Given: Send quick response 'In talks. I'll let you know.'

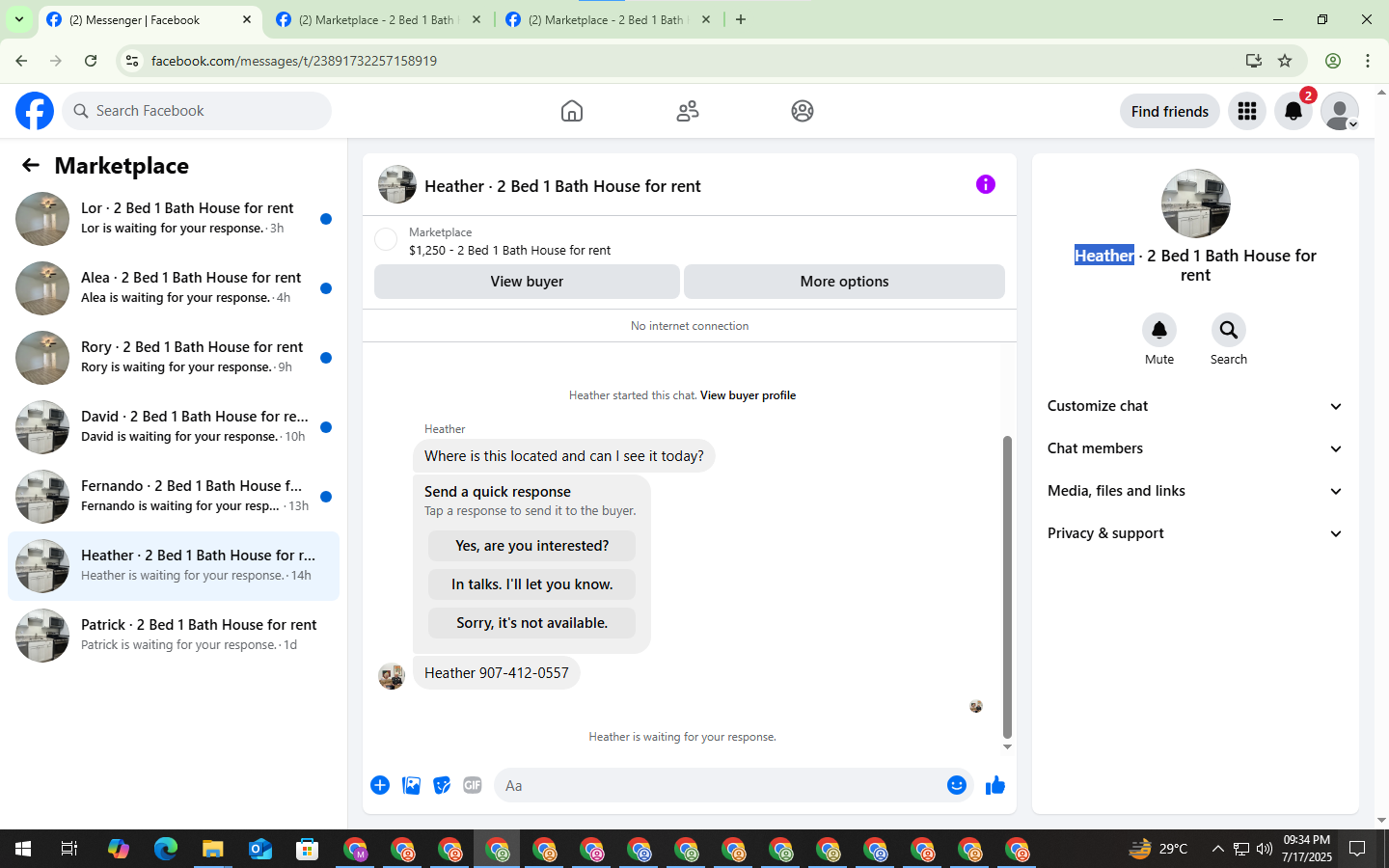Looking at the screenshot, I should (x=531, y=584).
